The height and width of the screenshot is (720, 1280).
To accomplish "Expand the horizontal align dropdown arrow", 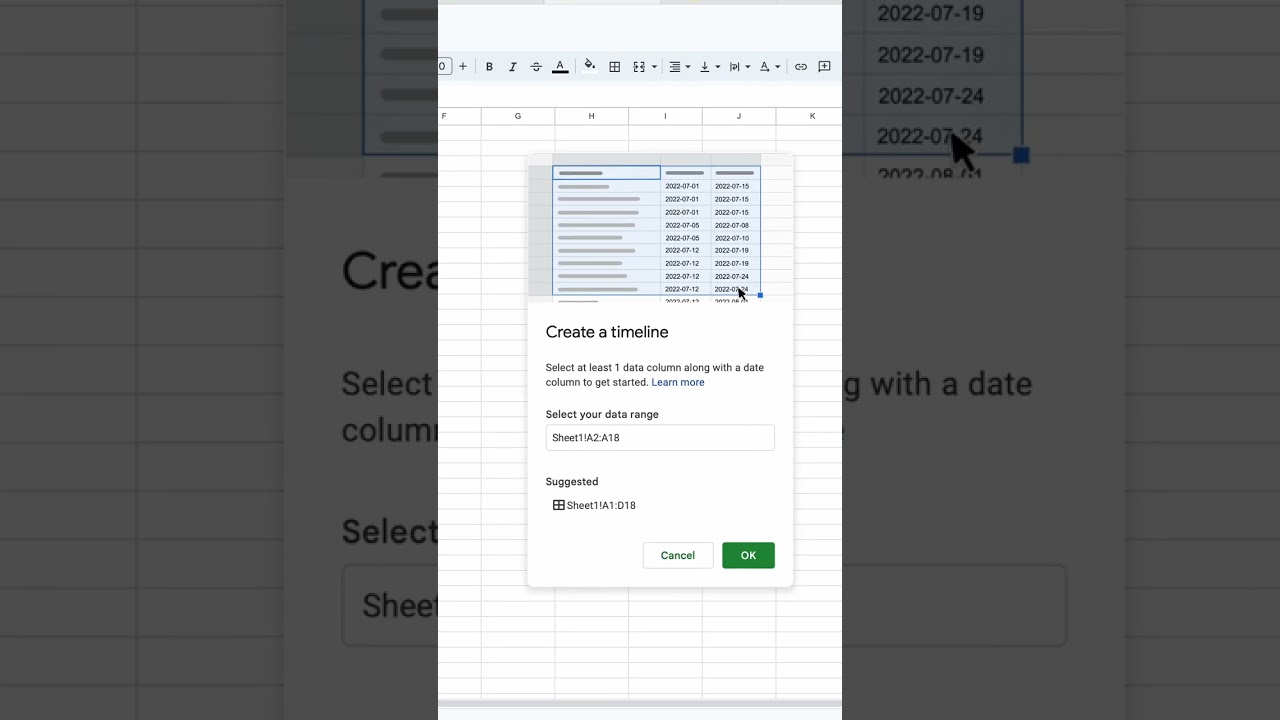I will tap(688, 67).
